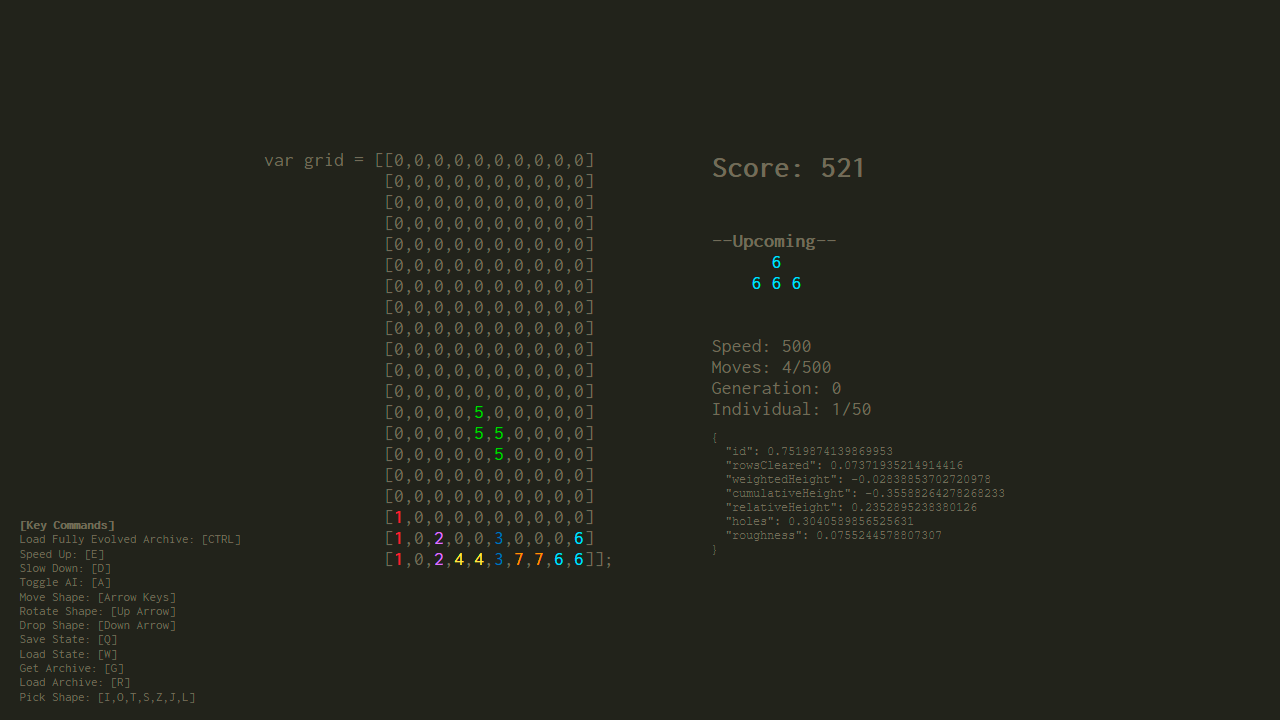Click the top cyan 6 in Upcoming piece

coord(776,263)
